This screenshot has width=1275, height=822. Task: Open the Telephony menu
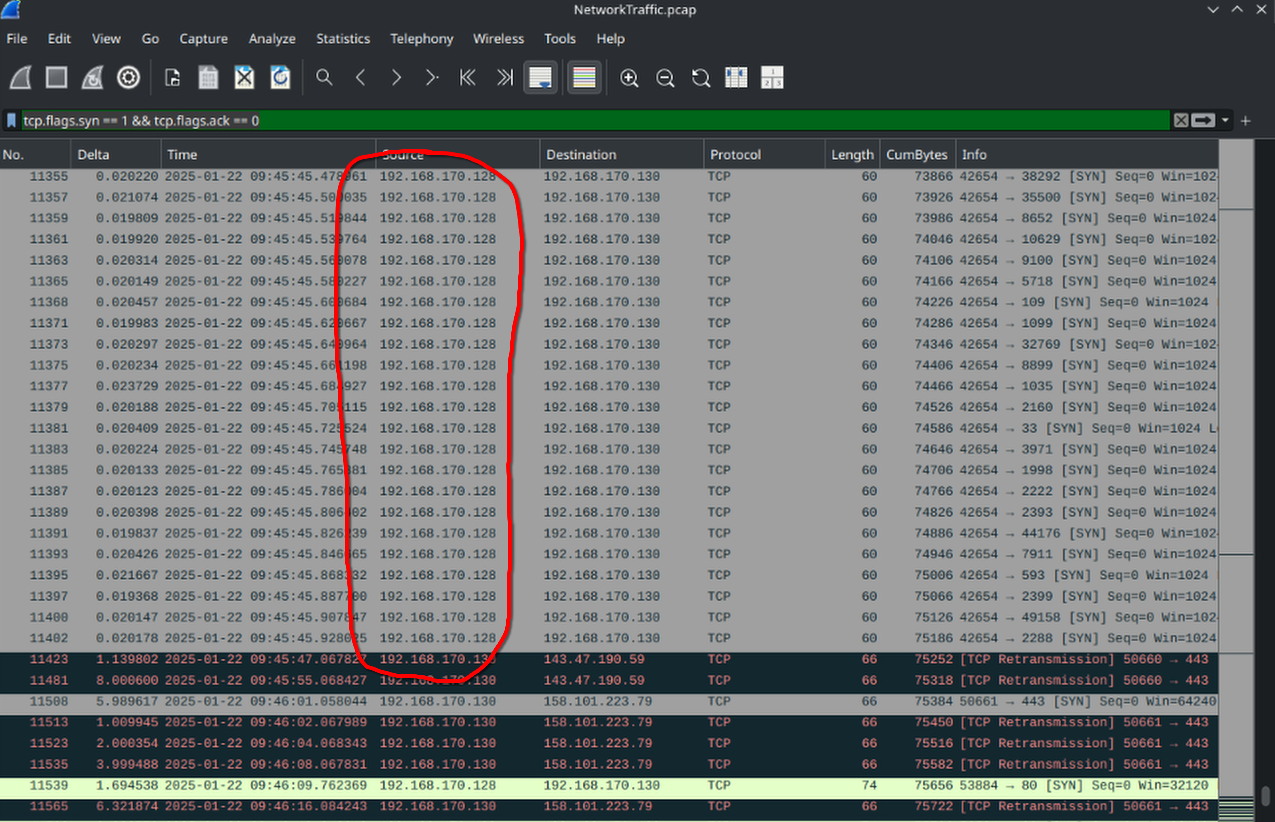click(x=421, y=39)
